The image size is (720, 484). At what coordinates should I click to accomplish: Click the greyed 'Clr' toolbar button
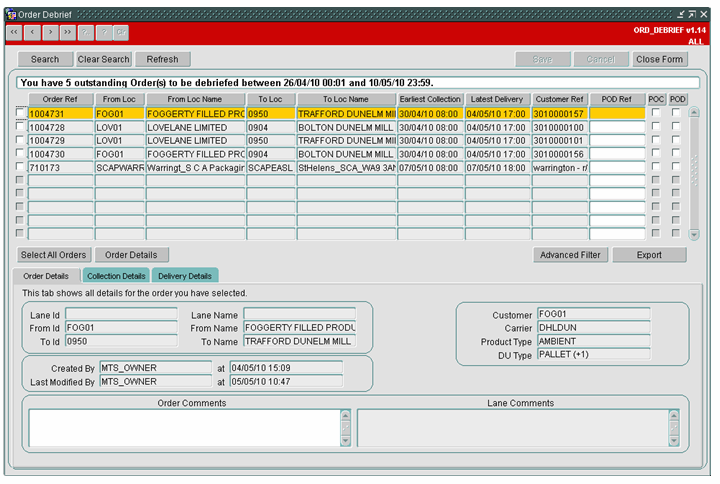[x=121, y=33]
